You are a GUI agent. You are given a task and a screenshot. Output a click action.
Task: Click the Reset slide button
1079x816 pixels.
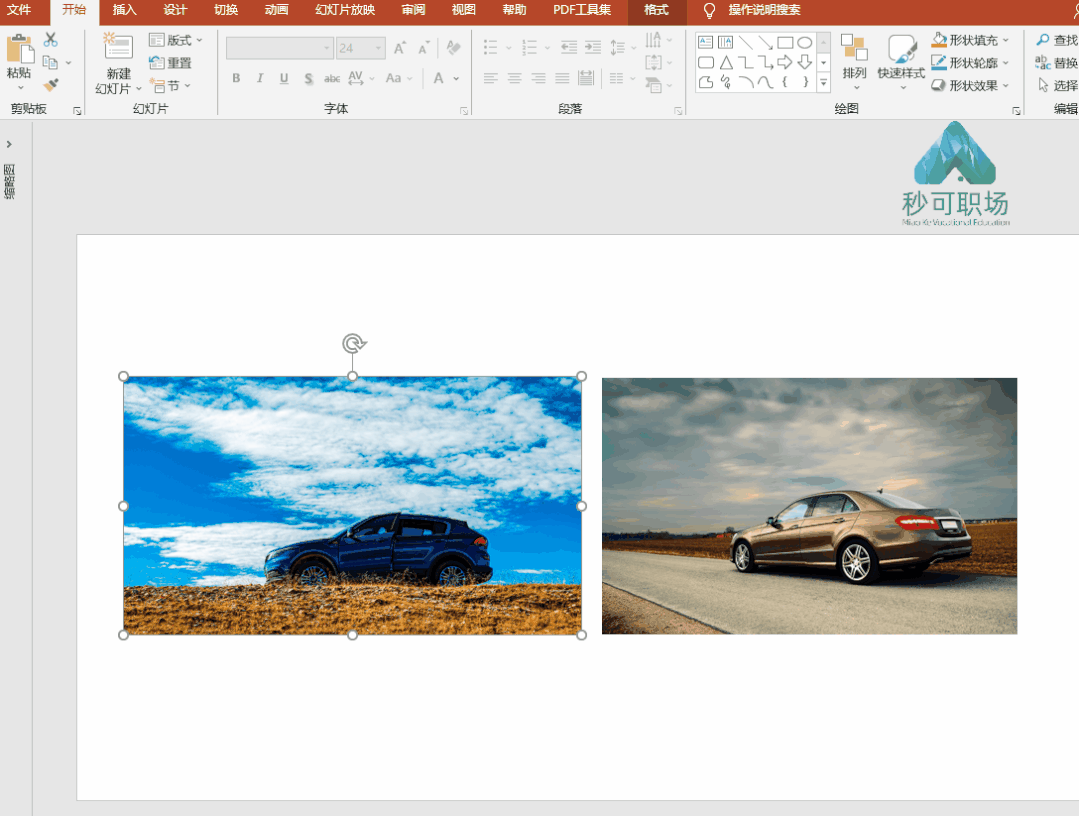[x=171, y=63]
